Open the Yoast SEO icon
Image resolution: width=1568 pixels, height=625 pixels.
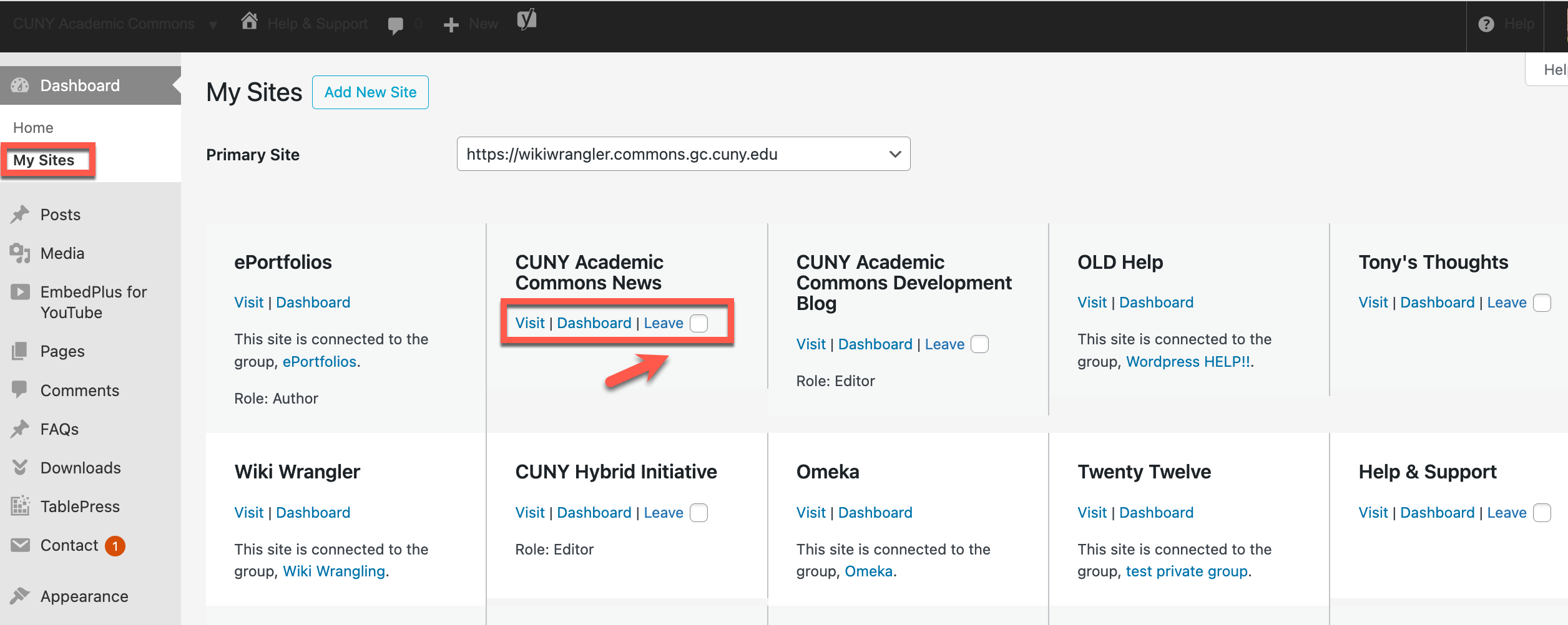[x=527, y=19]
